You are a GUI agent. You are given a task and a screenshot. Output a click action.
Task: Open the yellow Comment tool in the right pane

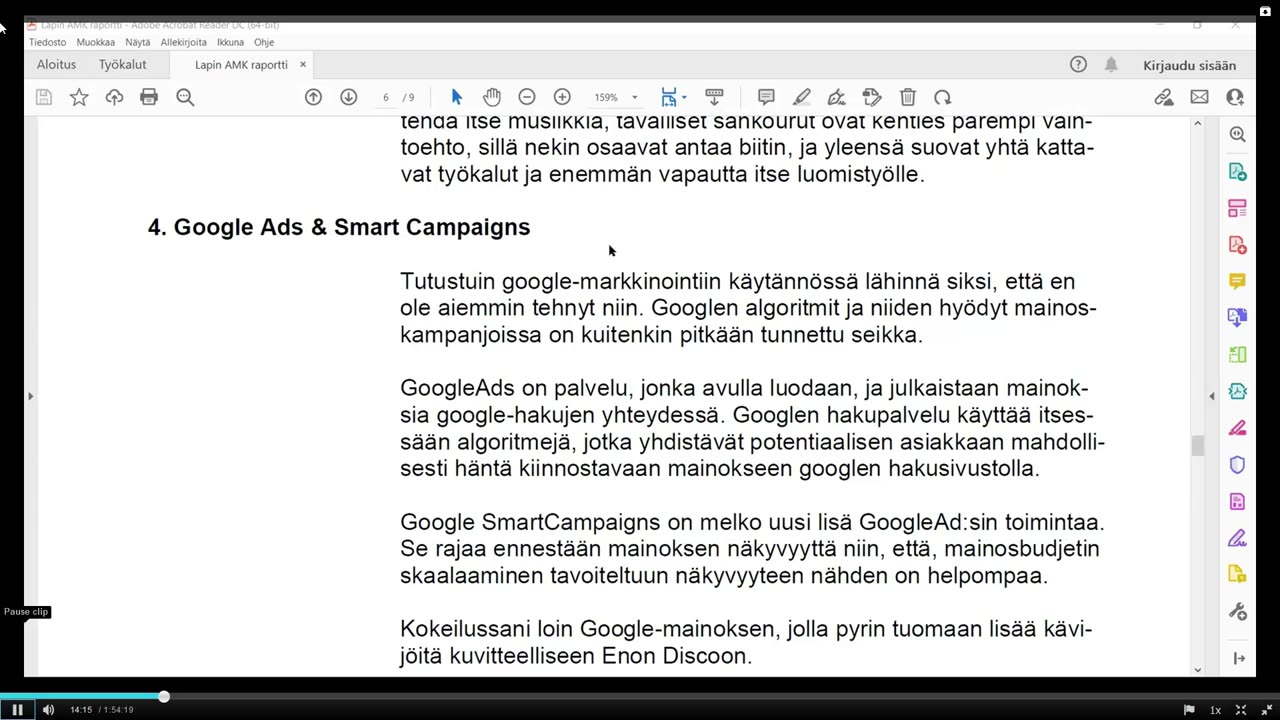point(1237,281)
